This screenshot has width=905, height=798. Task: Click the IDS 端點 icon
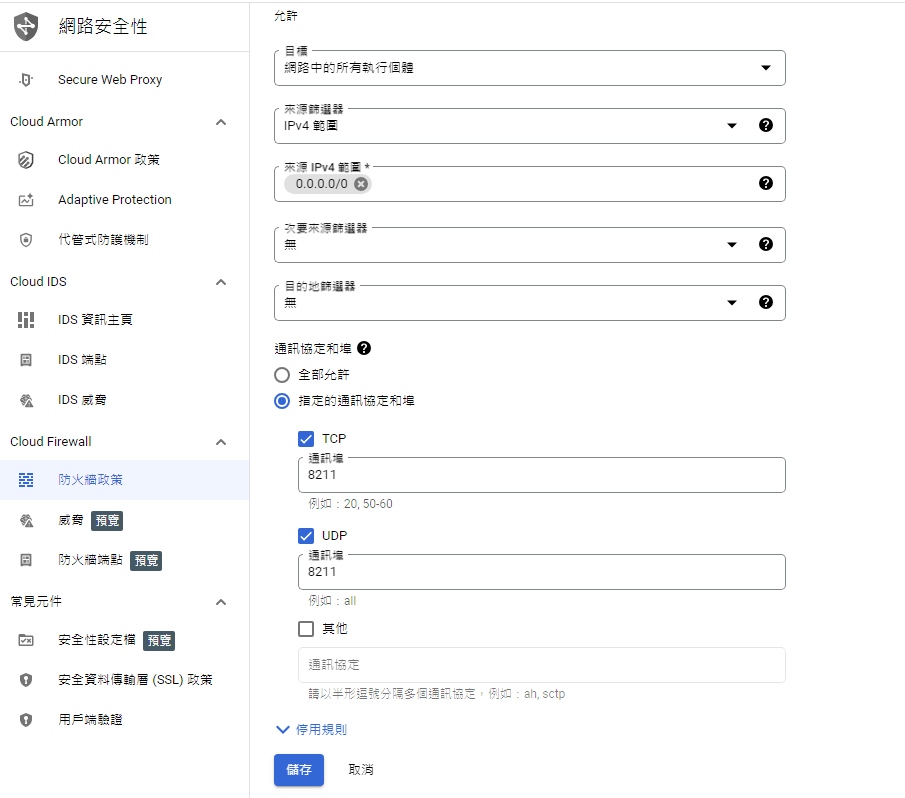[x=26, y=360]
